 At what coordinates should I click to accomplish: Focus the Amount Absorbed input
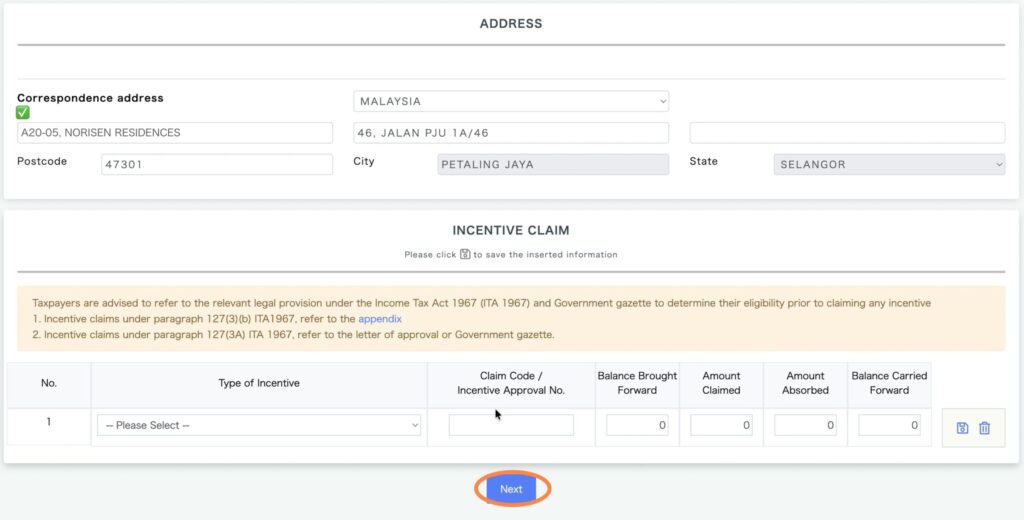point(805,426)
